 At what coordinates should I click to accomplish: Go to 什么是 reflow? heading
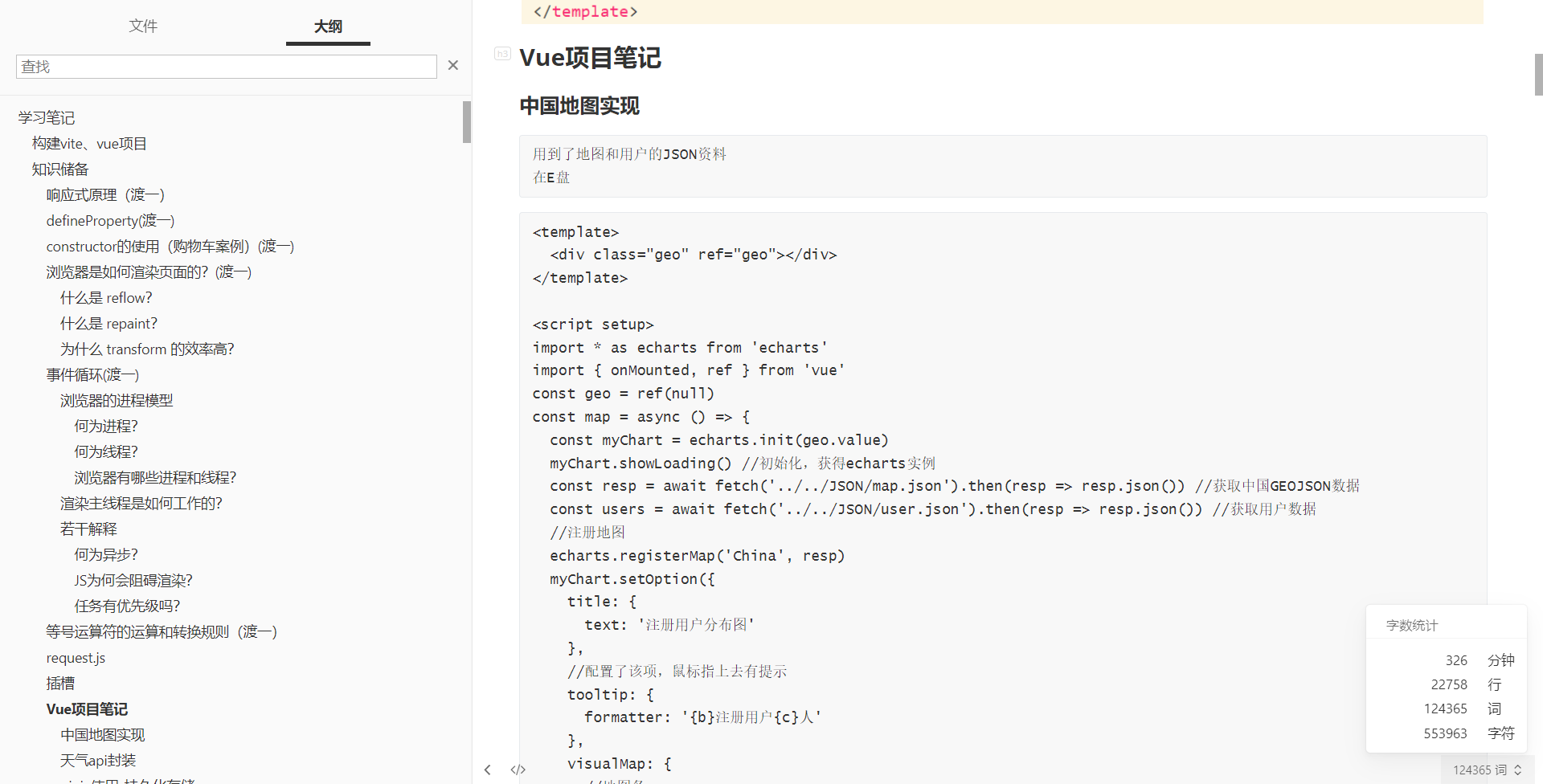pyautogui.click(x=106, y=298)
